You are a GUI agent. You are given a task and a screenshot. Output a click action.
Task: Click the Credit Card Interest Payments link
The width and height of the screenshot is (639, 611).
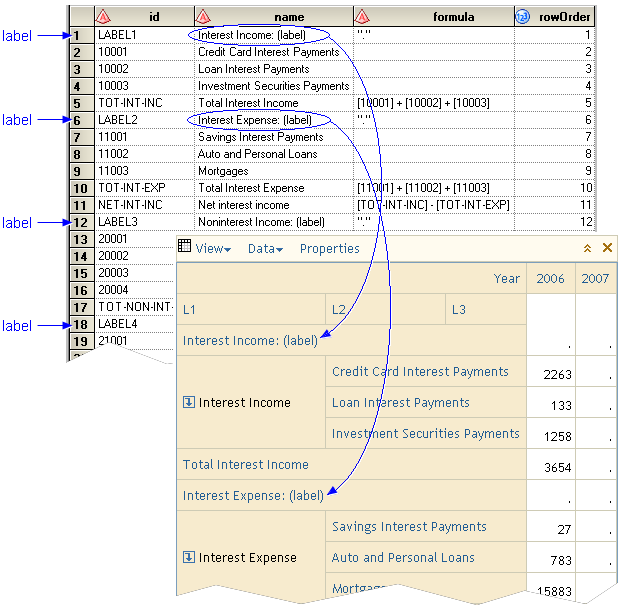click(x=420, y=372)
